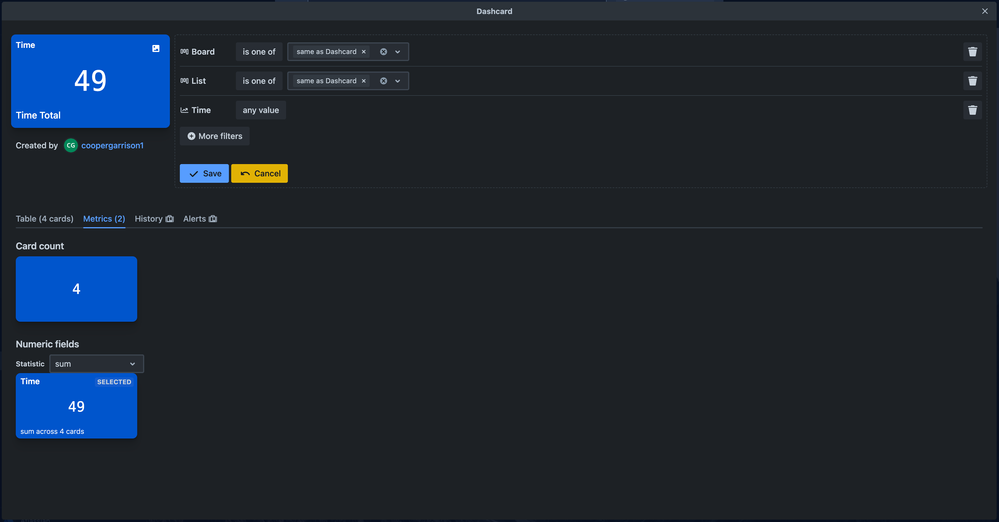Click the Time Total preview tile

90,81
